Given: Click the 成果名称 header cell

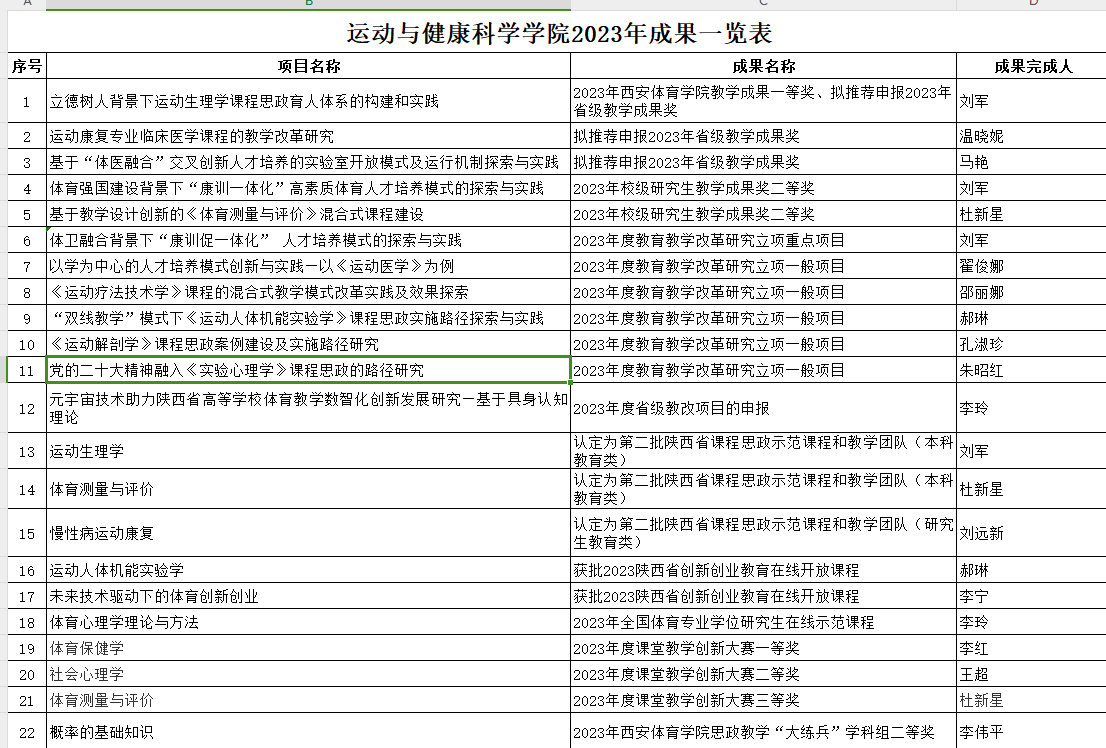Looking at the screenshot, I should click(763, 66).
